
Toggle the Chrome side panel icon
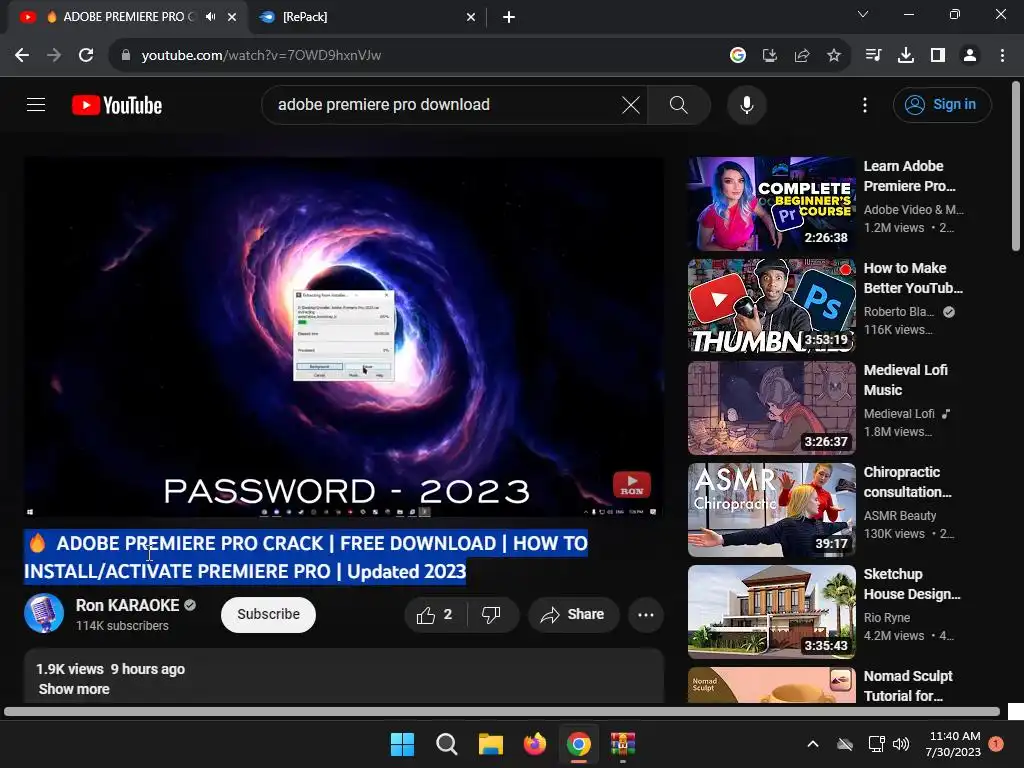coord(938,56)
